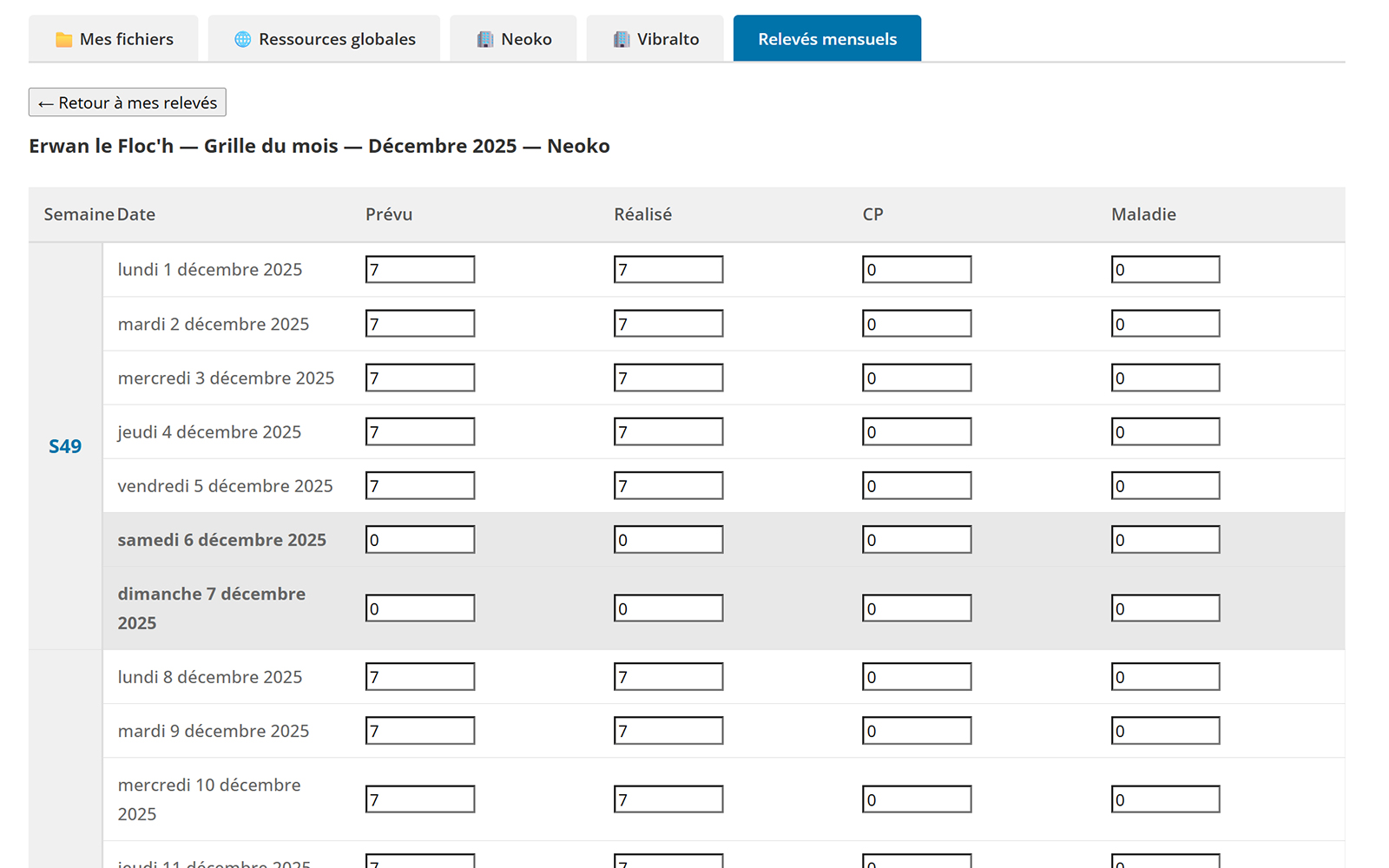Click Réalisé box for jeudi 4 décembre
Screen dimensions: 1389x868
tap(668, 431)
